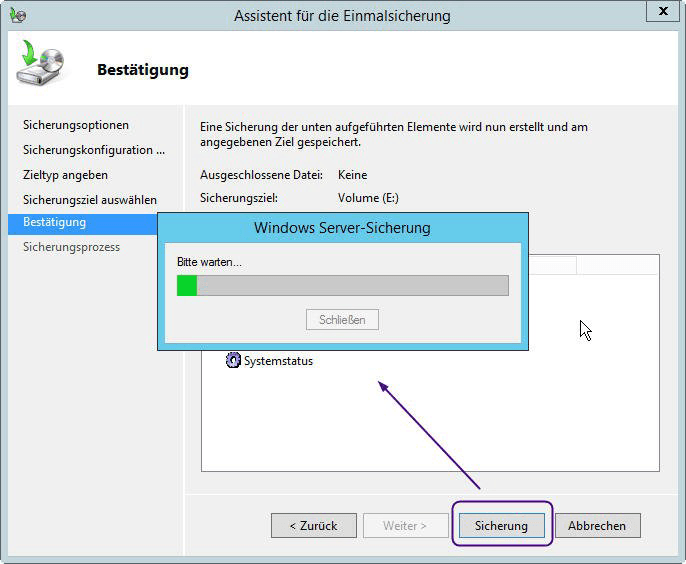The image size is (686, 564).
Task: Jump to Sicherungsziel auswählen step
Action: click(x=90, y=200)
